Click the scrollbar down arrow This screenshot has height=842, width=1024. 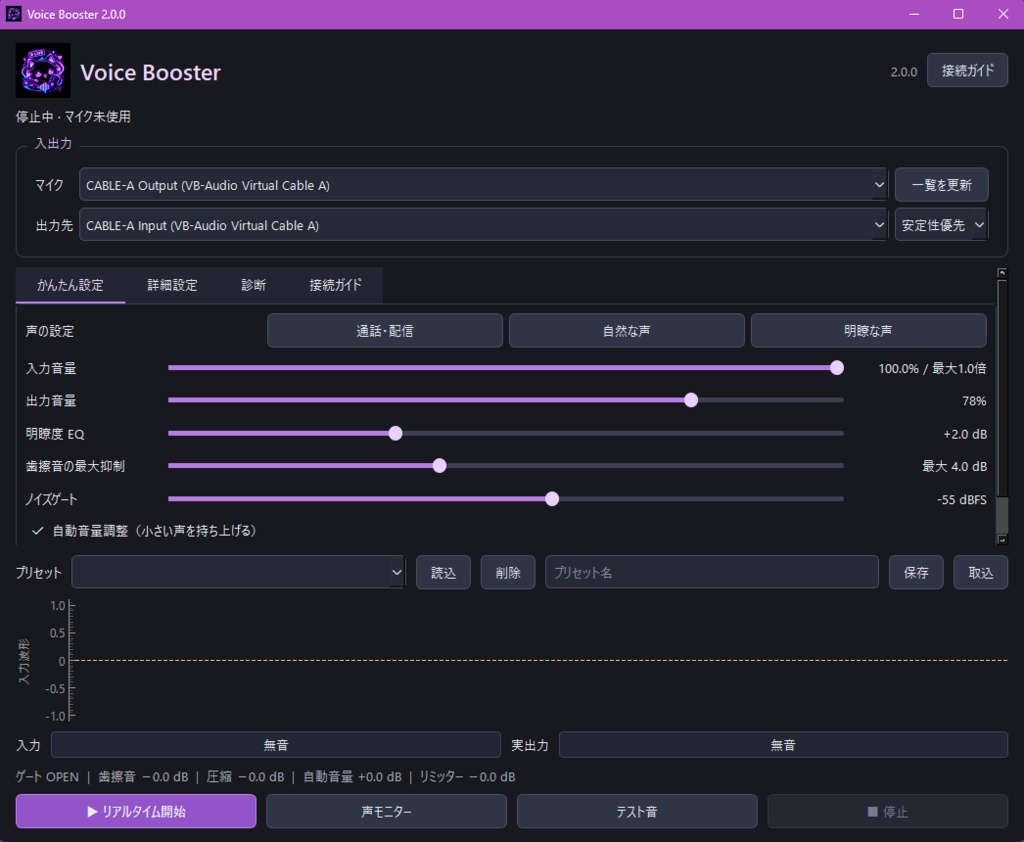coord(1002,540)
